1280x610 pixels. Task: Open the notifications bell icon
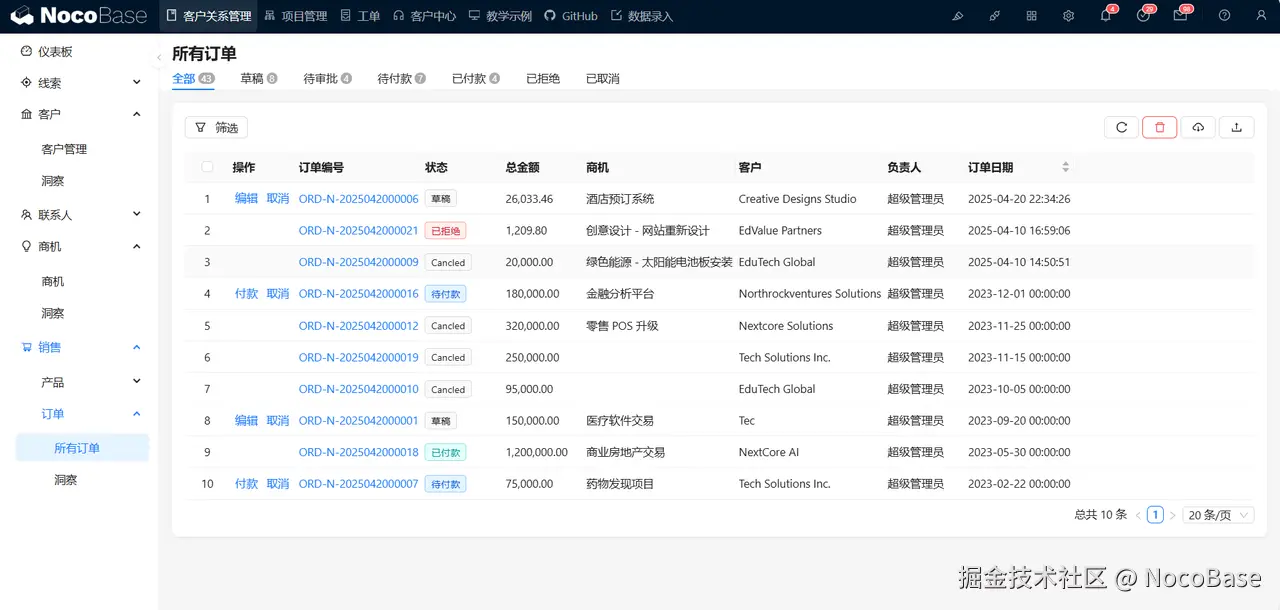(x=1105, y=16)
